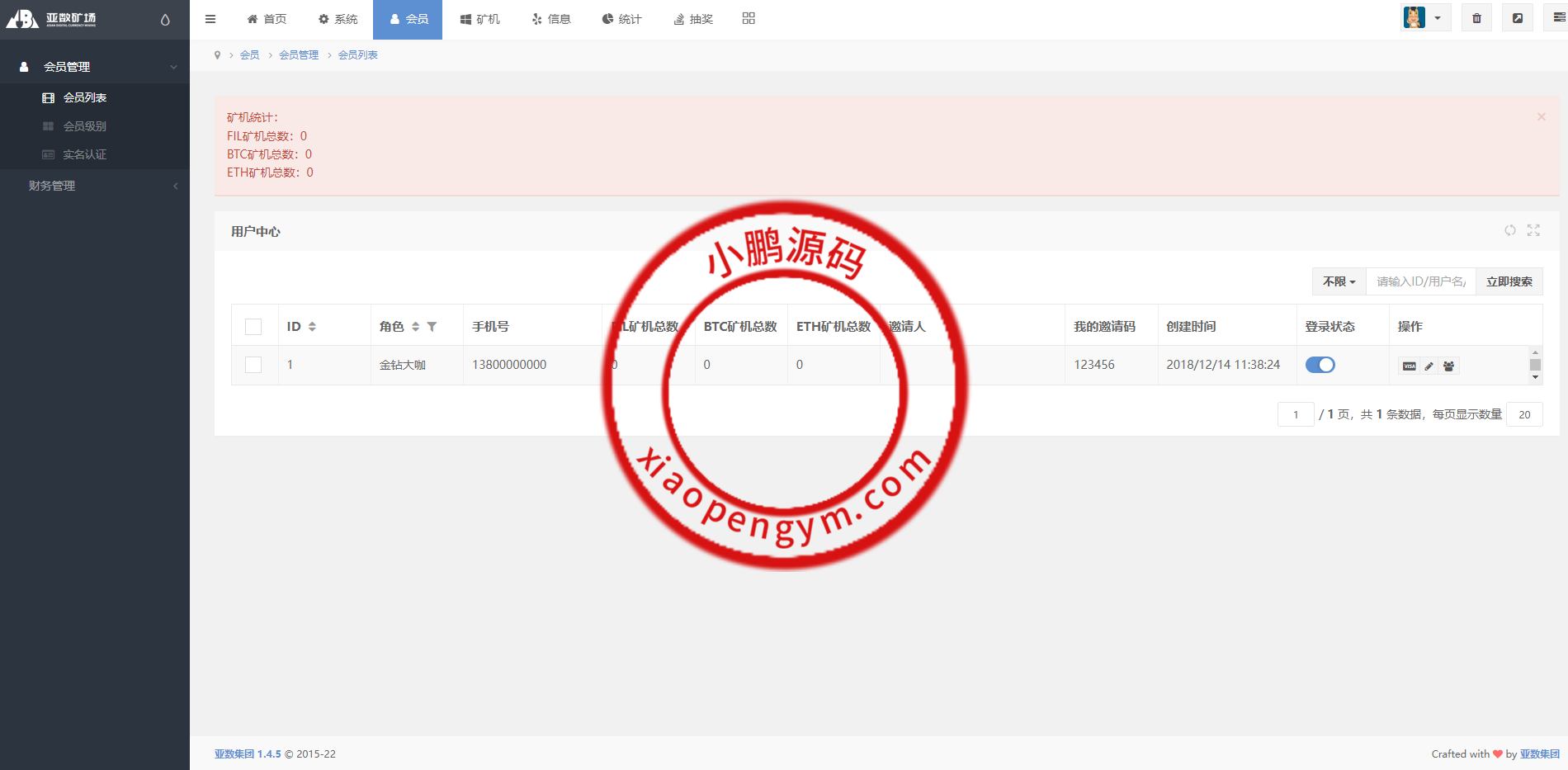Toggle the login status switch for member 1
1568x770 pixels.
pos(1320,365)
